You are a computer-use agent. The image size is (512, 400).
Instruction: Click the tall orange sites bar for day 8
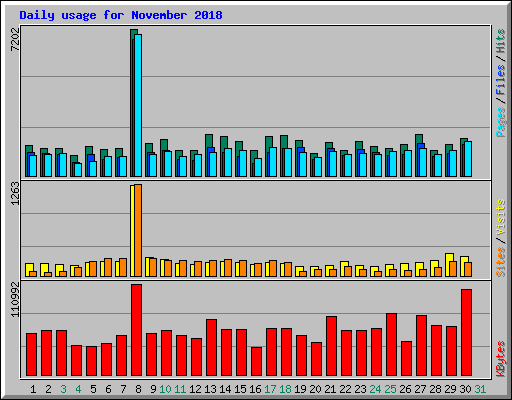138,230
